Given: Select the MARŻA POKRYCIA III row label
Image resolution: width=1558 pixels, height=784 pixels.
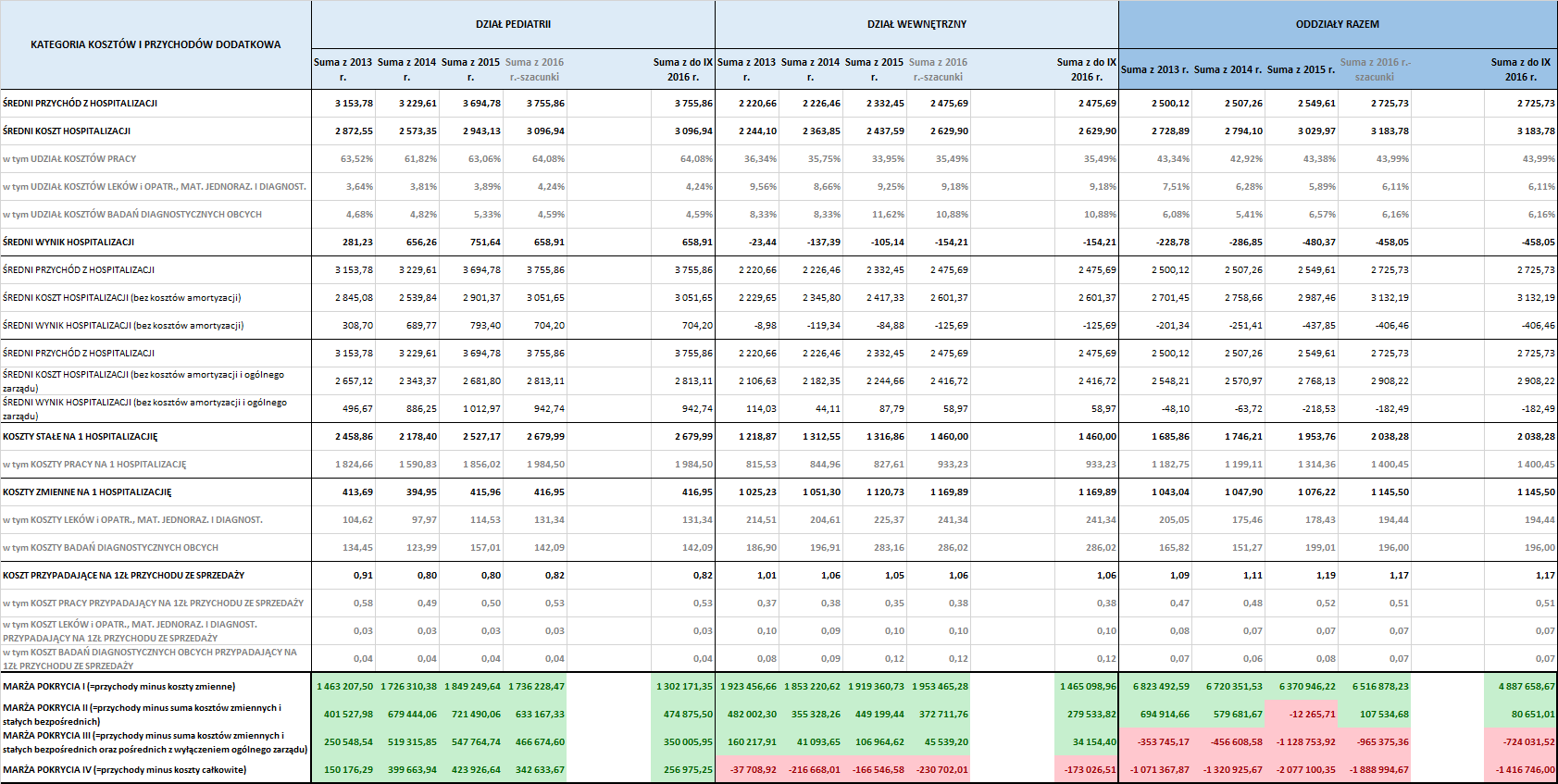Looking at the screenshot, I should click(155, 742).
